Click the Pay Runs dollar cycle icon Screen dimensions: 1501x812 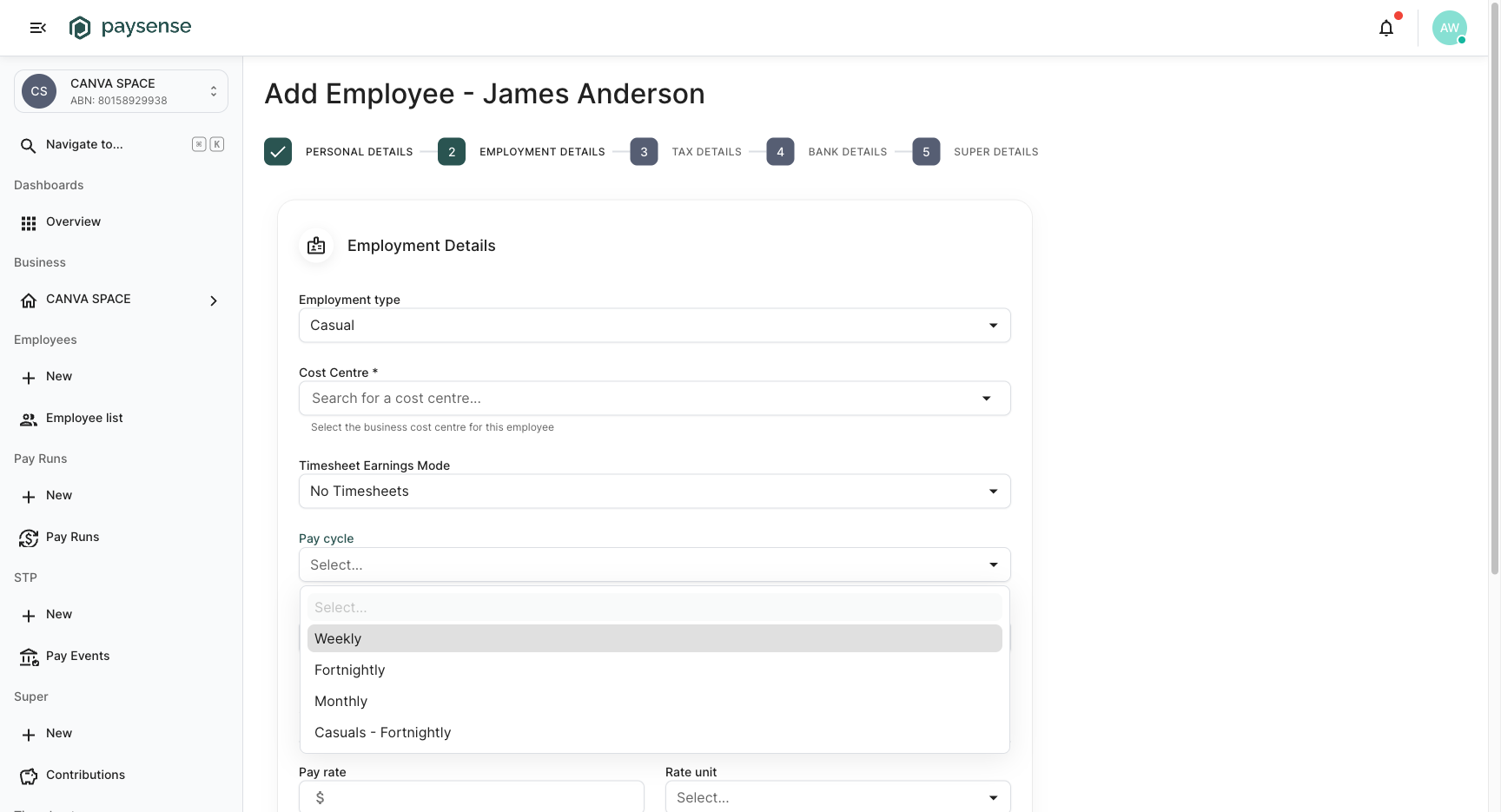click(29, 538)
